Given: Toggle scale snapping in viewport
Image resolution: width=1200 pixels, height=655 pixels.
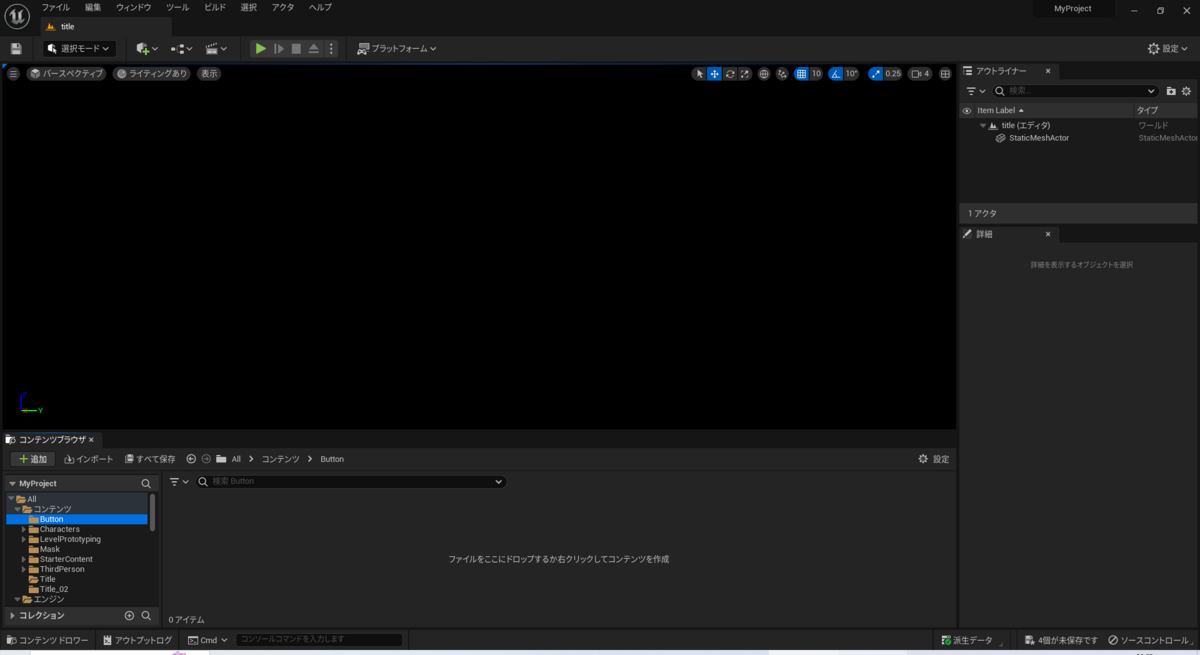Looking at the screenshot, I should pyautogui.click(x=875, y=74).
